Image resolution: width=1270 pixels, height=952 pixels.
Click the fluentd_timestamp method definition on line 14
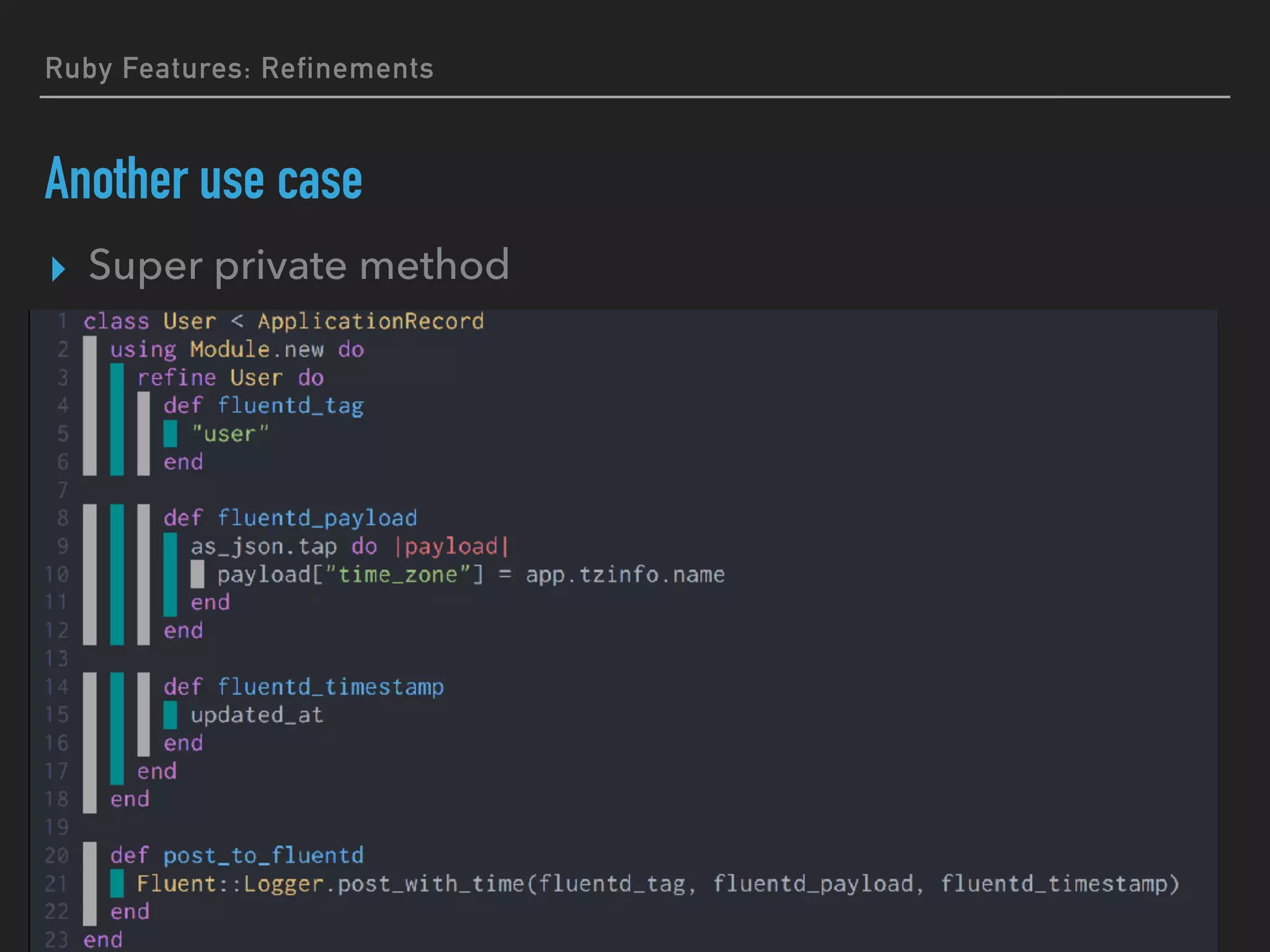(x=331, y=687)
